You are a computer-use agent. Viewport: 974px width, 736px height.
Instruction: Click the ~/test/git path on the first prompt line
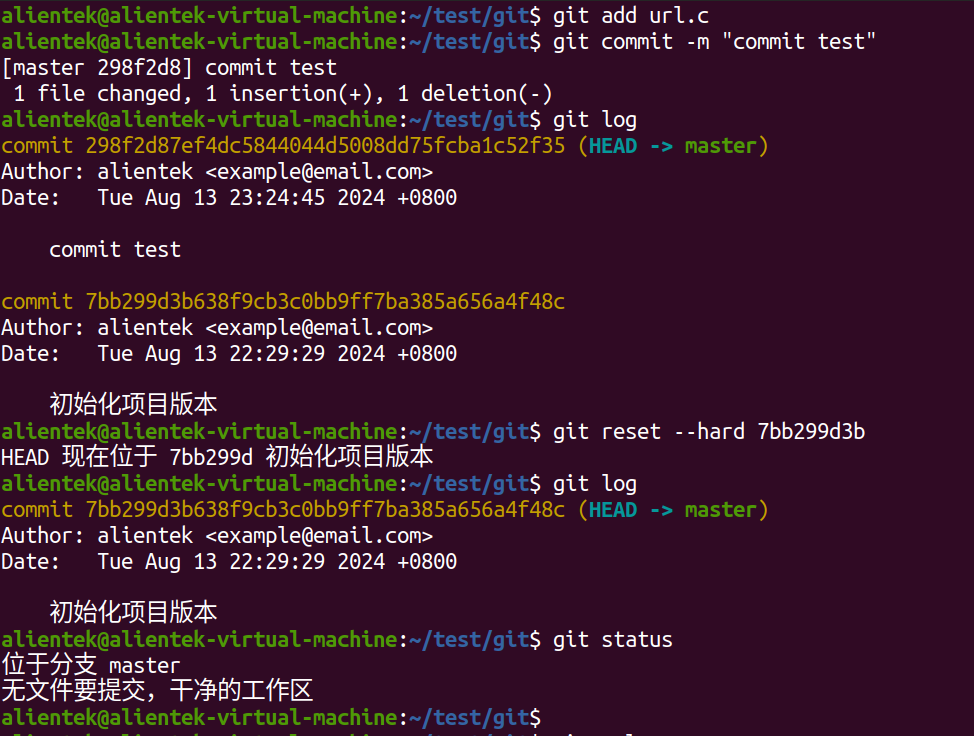click(x=468, y=15)
